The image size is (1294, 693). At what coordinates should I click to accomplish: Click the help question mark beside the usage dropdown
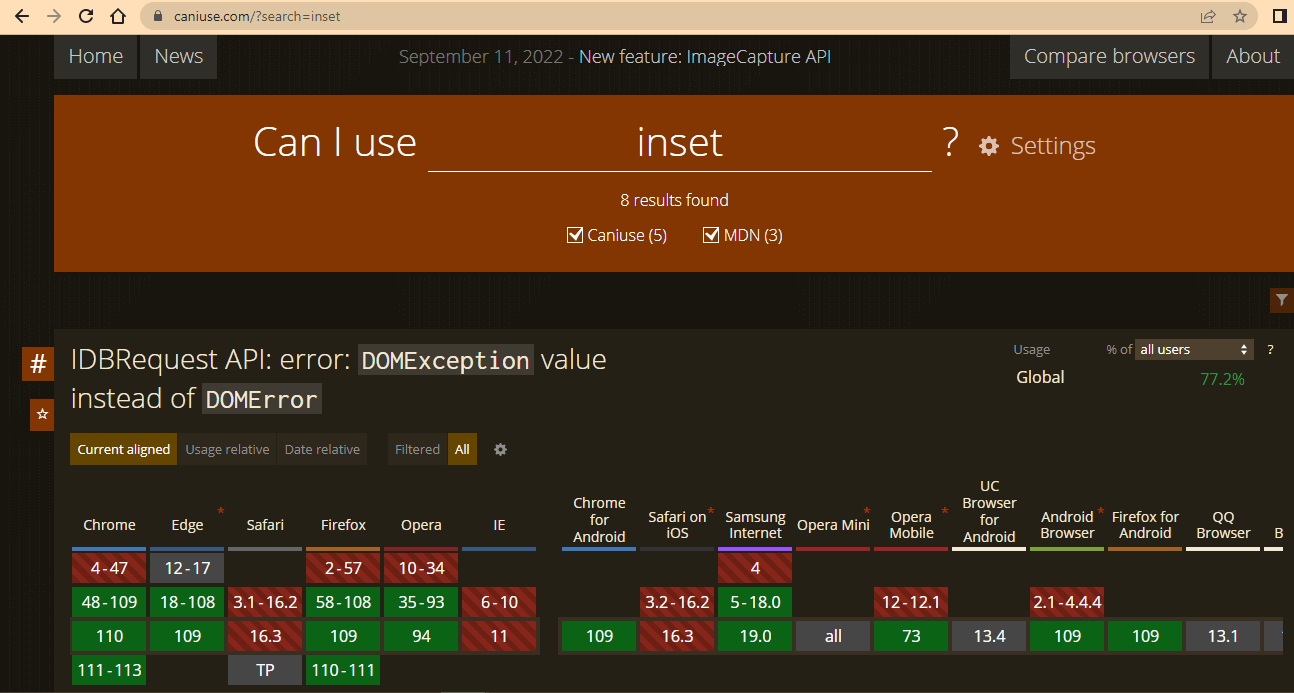(1270, 349)
